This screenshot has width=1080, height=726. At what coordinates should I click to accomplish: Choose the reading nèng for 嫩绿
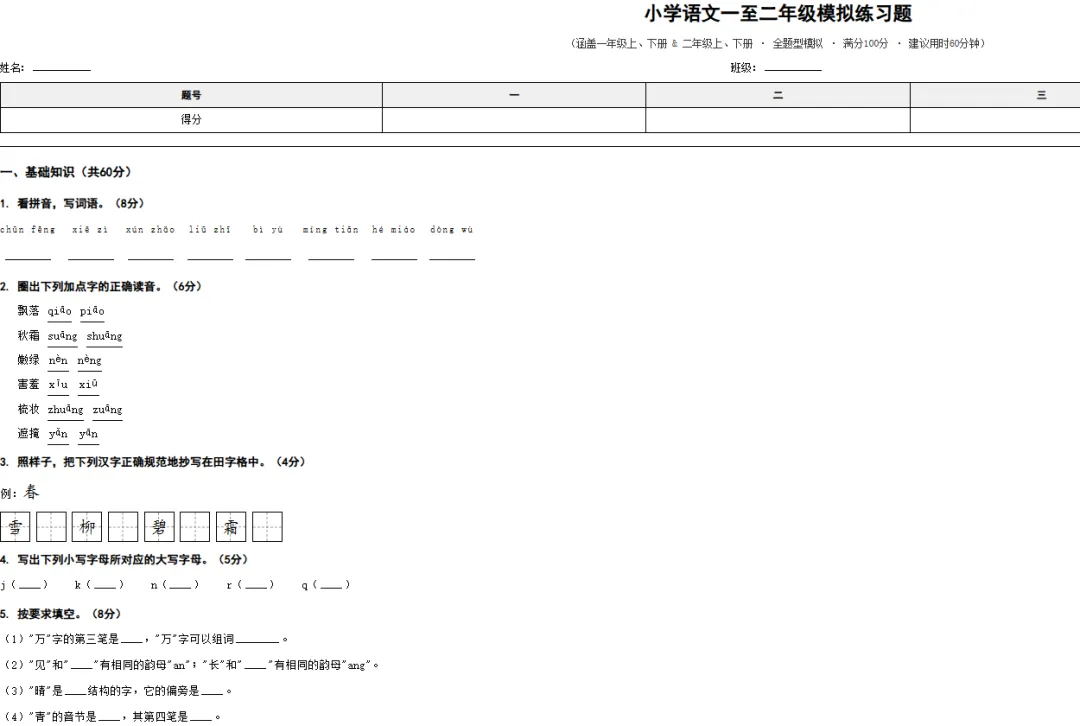(89, 360)
